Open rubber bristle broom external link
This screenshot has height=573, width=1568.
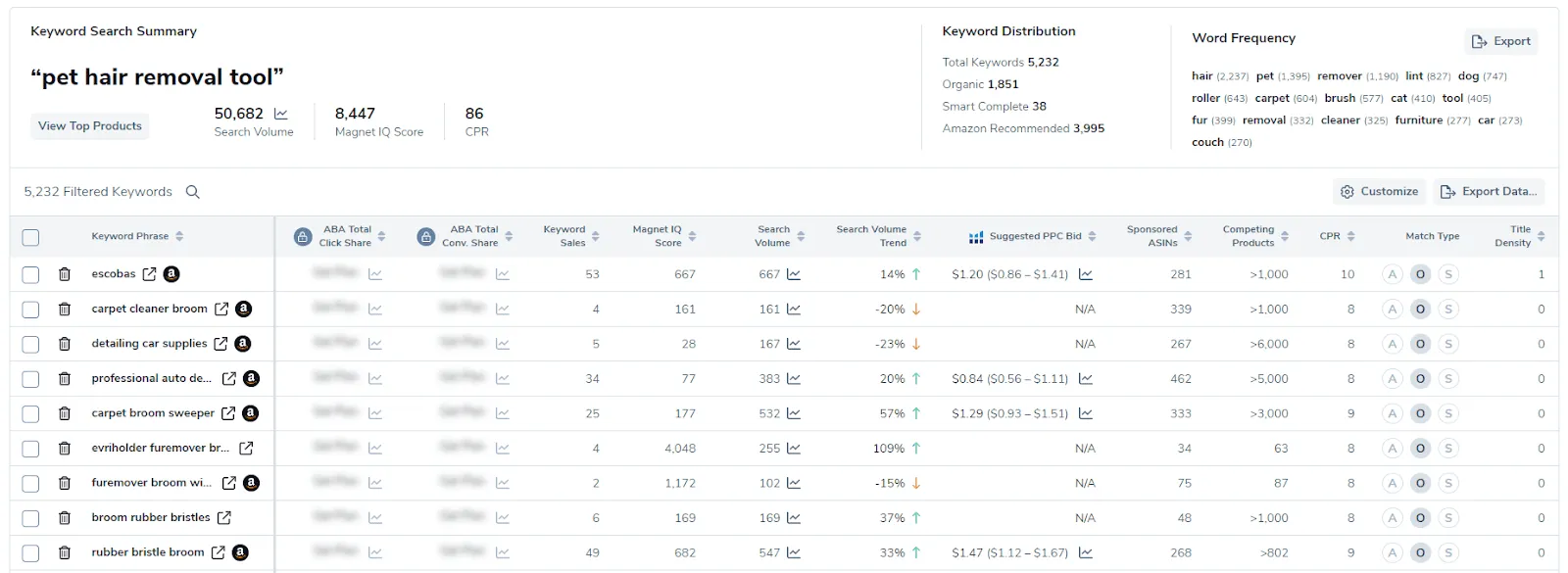point(219,552)
